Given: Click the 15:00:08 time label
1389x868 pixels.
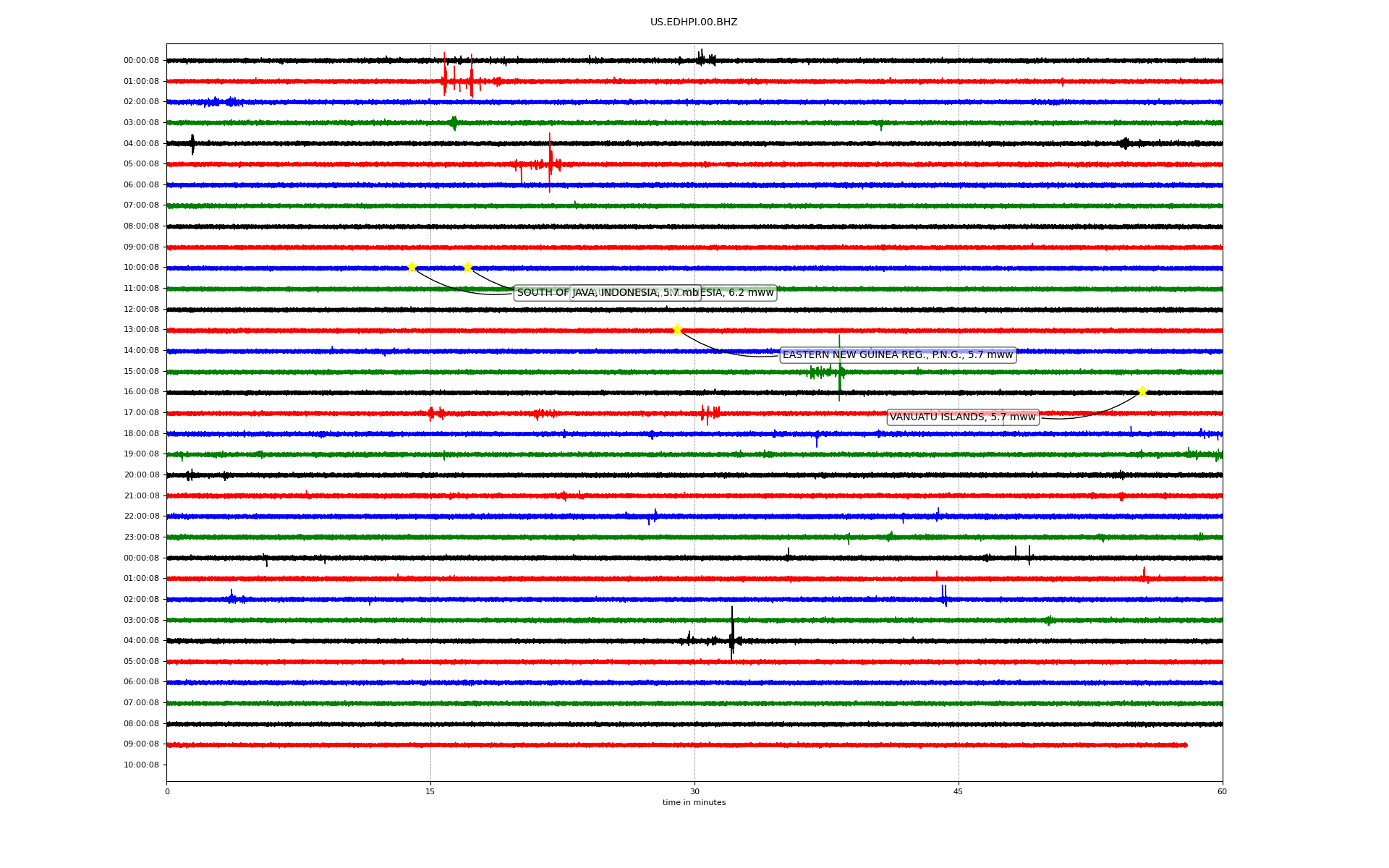Looking at the screenshot, I should pyautogui.click(x=141, y=371).
